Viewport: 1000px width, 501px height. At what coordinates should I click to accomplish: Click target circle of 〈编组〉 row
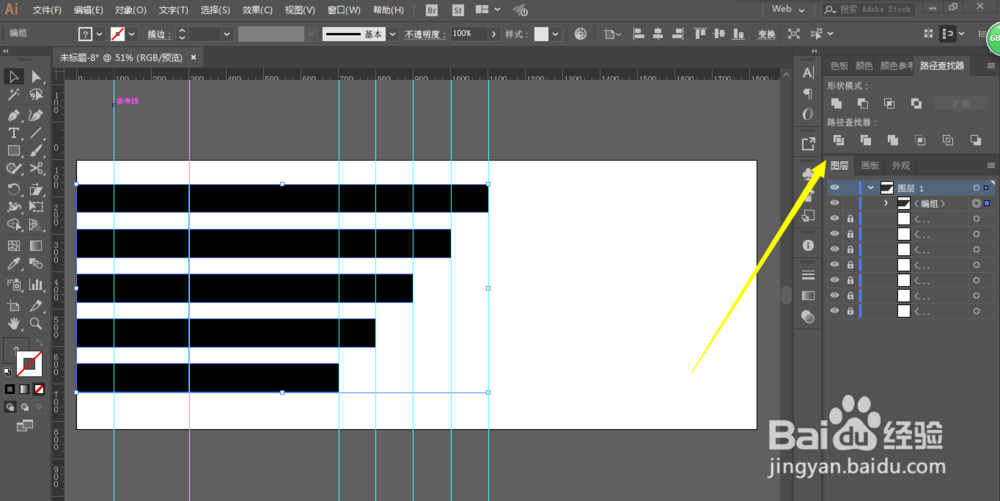pyautogui.click(x=976, y=203)
